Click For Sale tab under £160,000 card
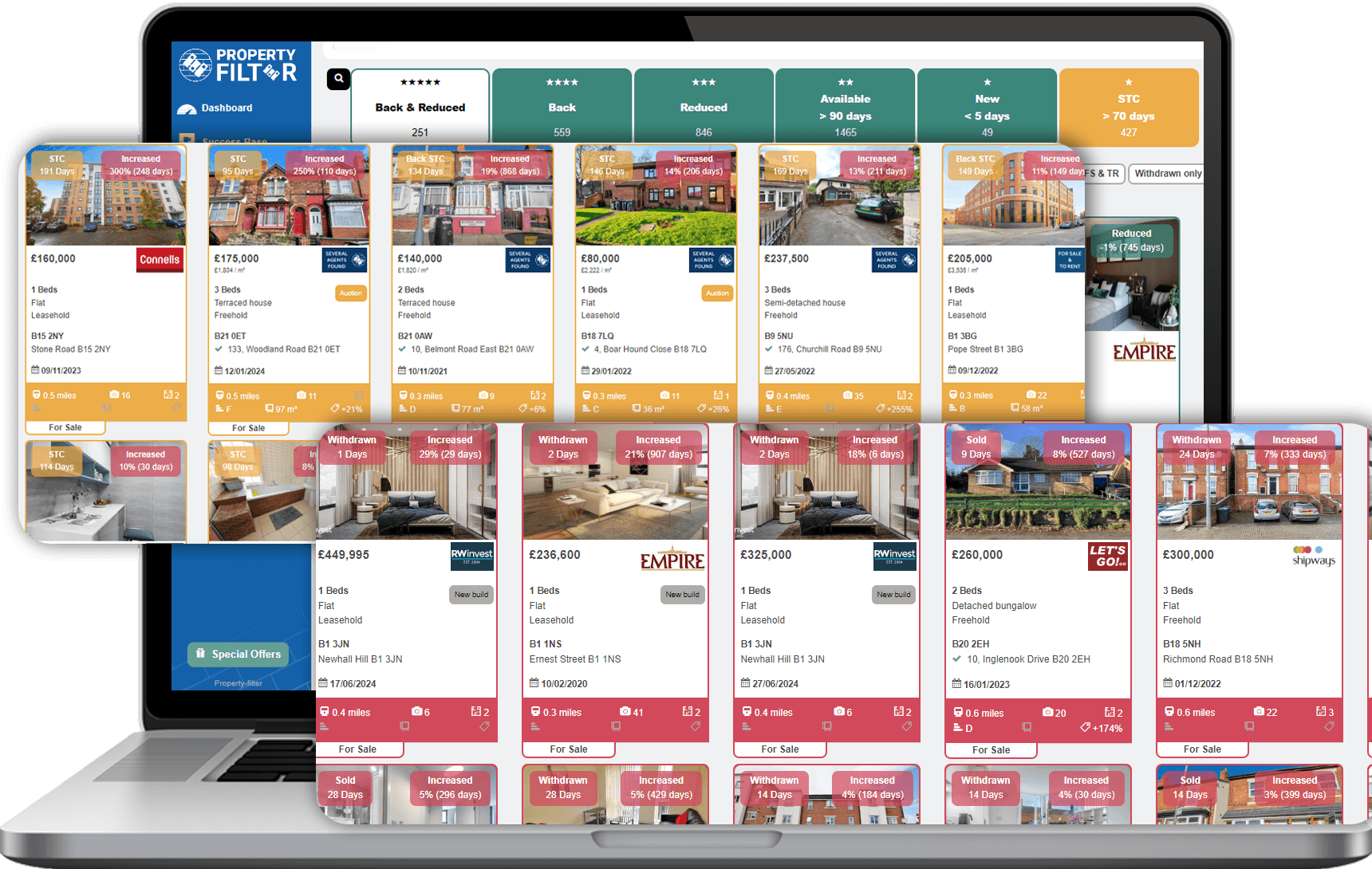 [x=65, y=427]
